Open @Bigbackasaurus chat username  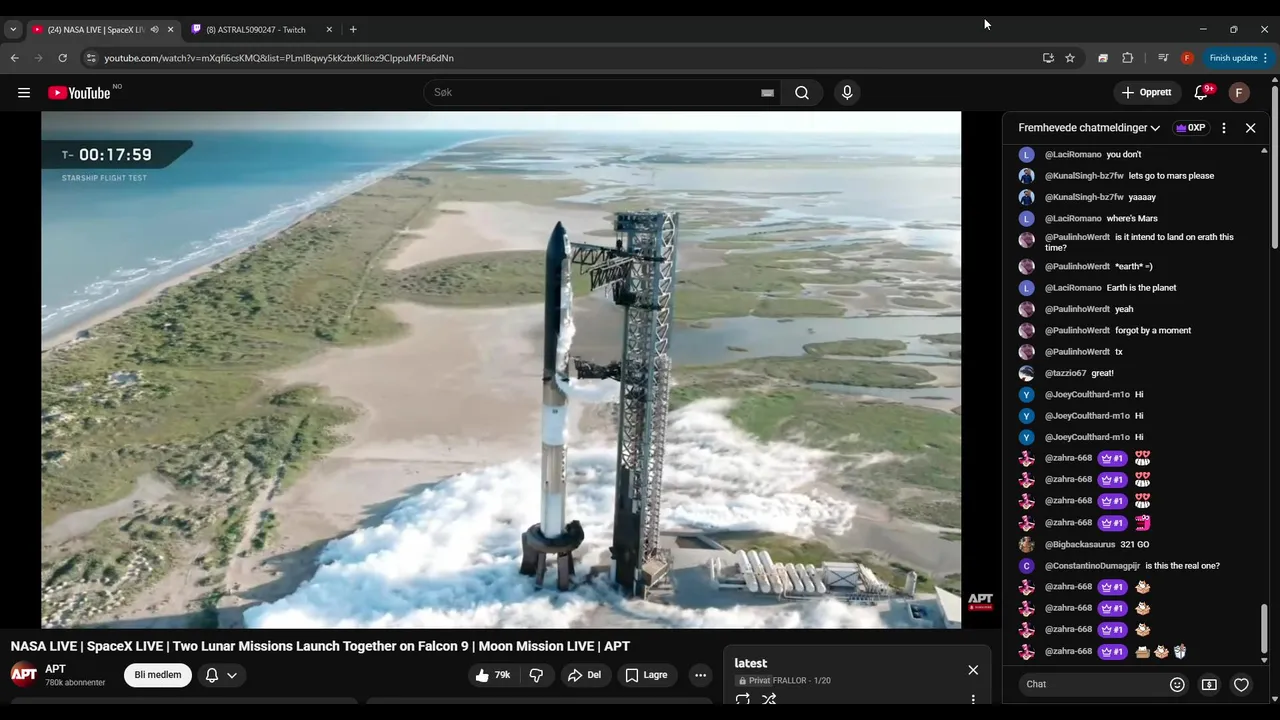tap(1080, 545)
